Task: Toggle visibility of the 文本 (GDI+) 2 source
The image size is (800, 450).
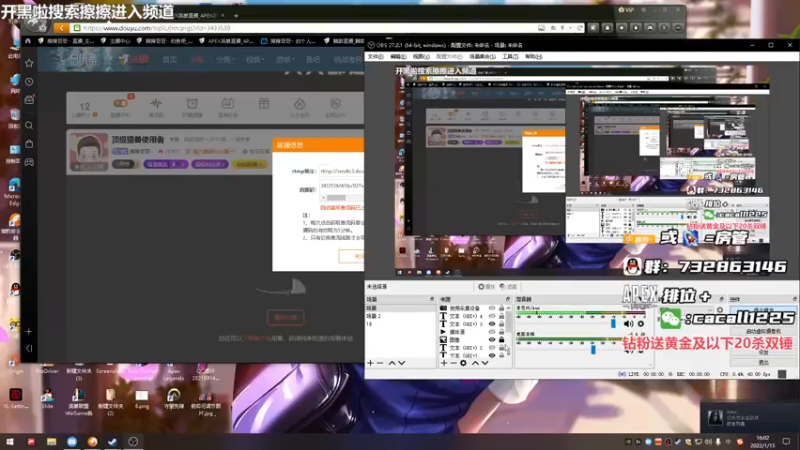Action: click(492, 347)
